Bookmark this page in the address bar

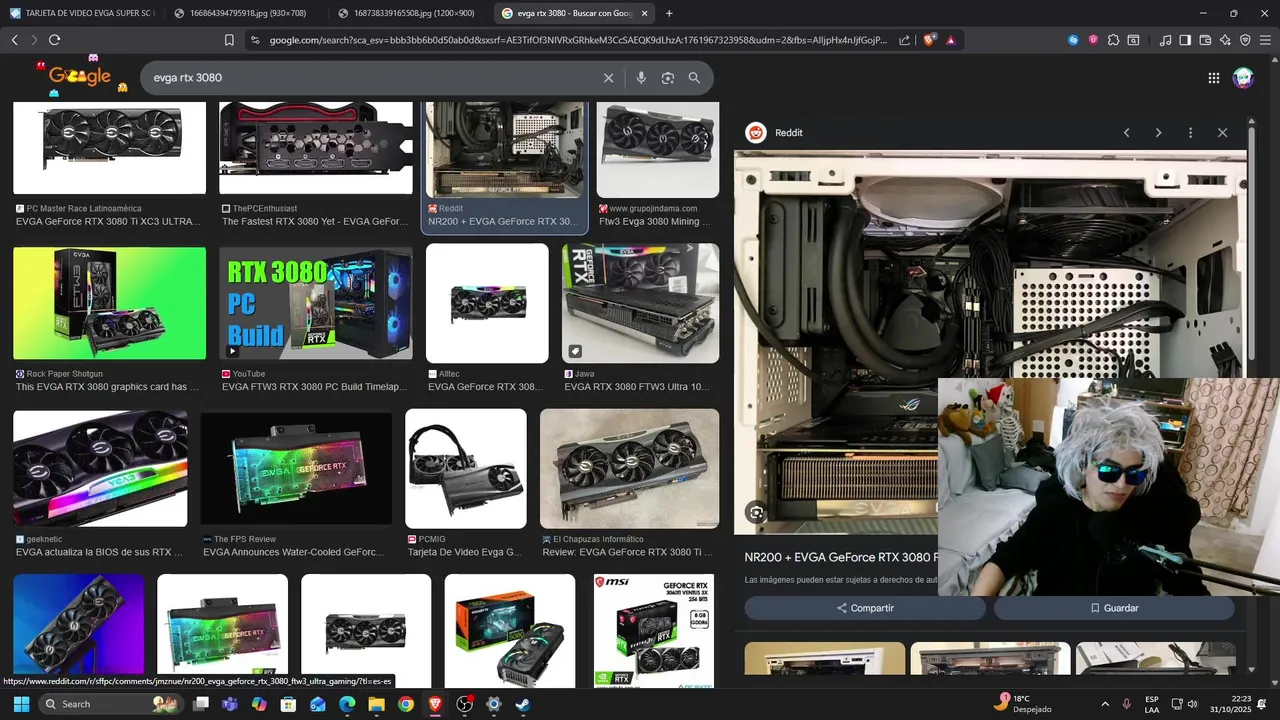coord(229,40)
